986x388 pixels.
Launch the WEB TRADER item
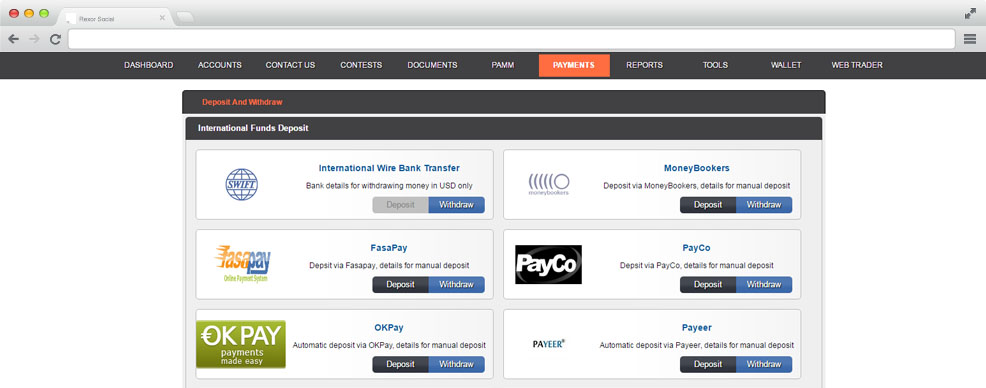pos(857,65)
